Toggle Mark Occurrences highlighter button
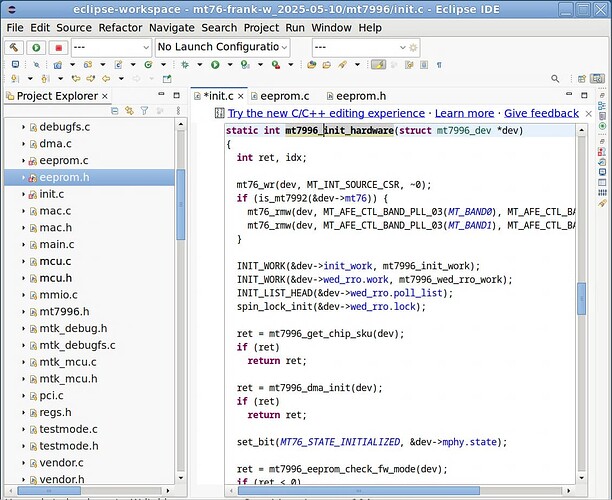612x500 pixels. click(378, 65)
